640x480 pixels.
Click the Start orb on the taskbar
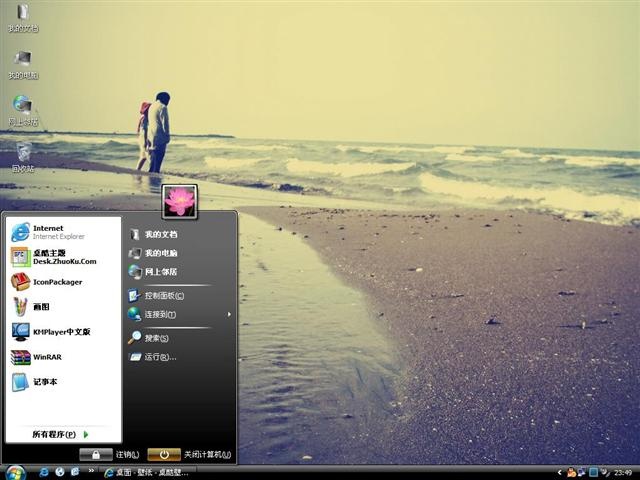click(16, 473)
